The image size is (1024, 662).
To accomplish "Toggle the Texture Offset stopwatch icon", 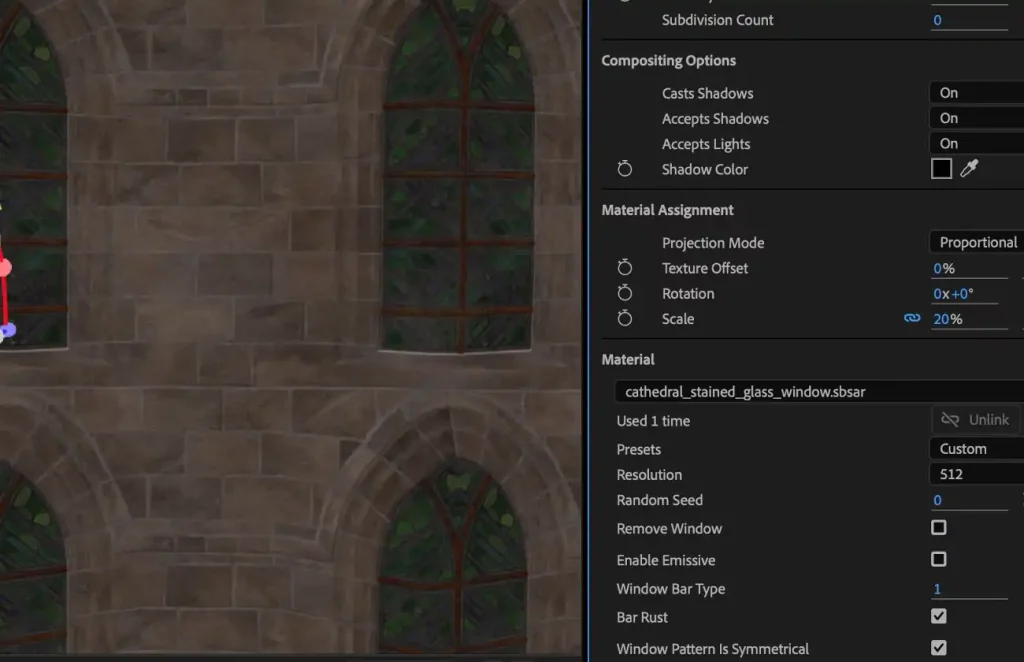I will 625,268.
